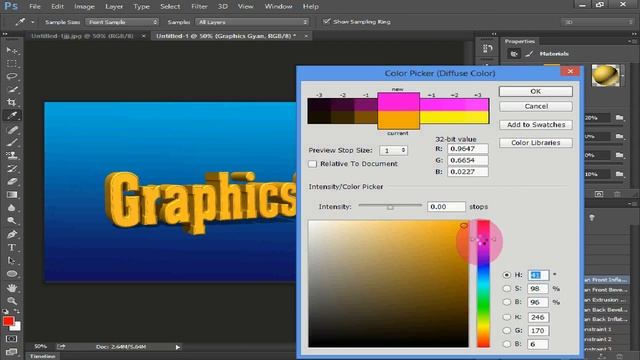Click the 32-bit R value field

click(x=467, y=149)
